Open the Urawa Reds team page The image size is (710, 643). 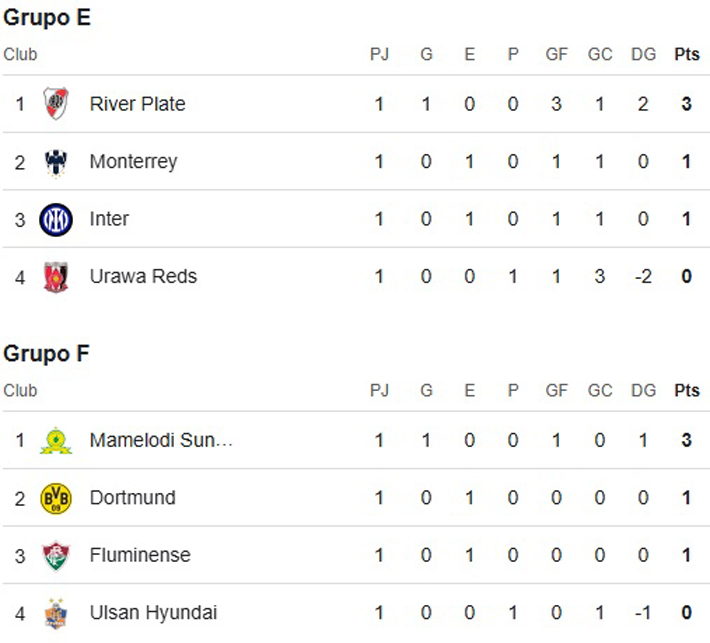[143, 276]
